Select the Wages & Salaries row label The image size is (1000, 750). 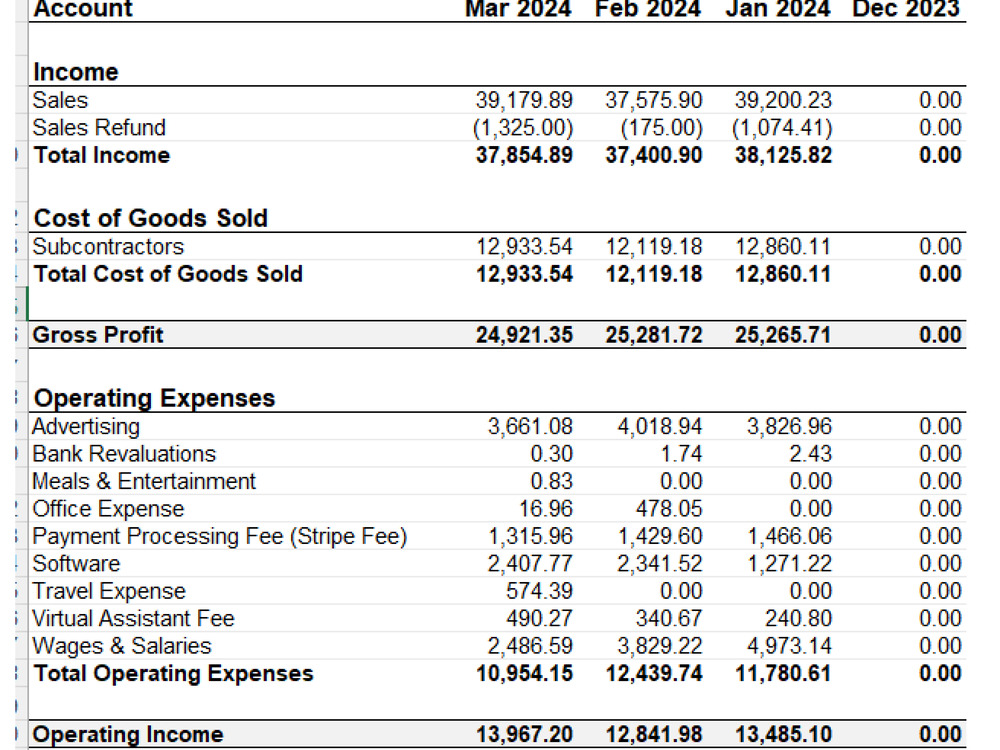tap(122, 645)
